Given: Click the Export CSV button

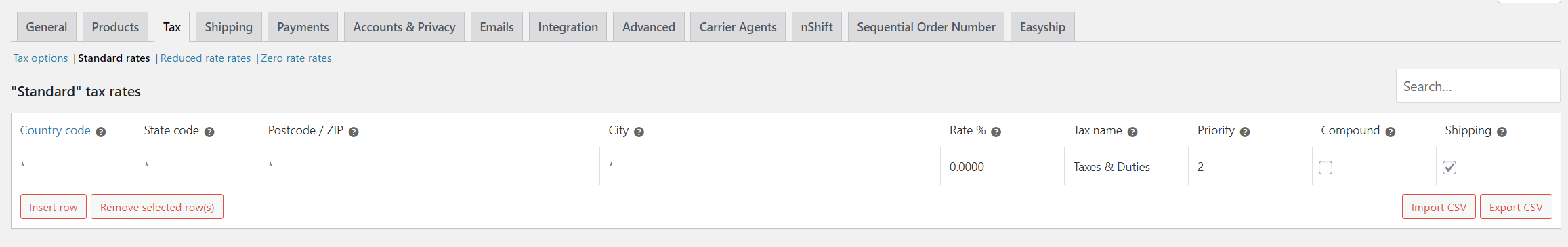Looking at the screenshot, I should [x=1516, y=207].
